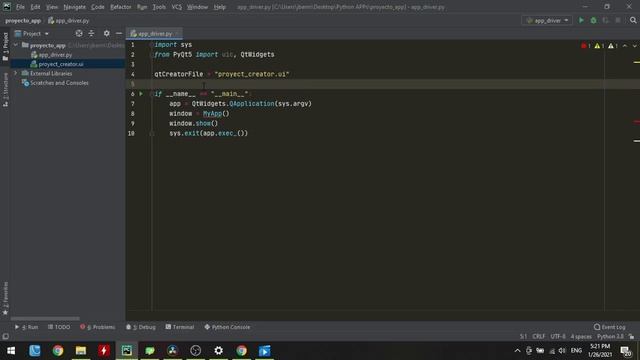Open PyCharm from the taskbar

click(x=127, y=351)
